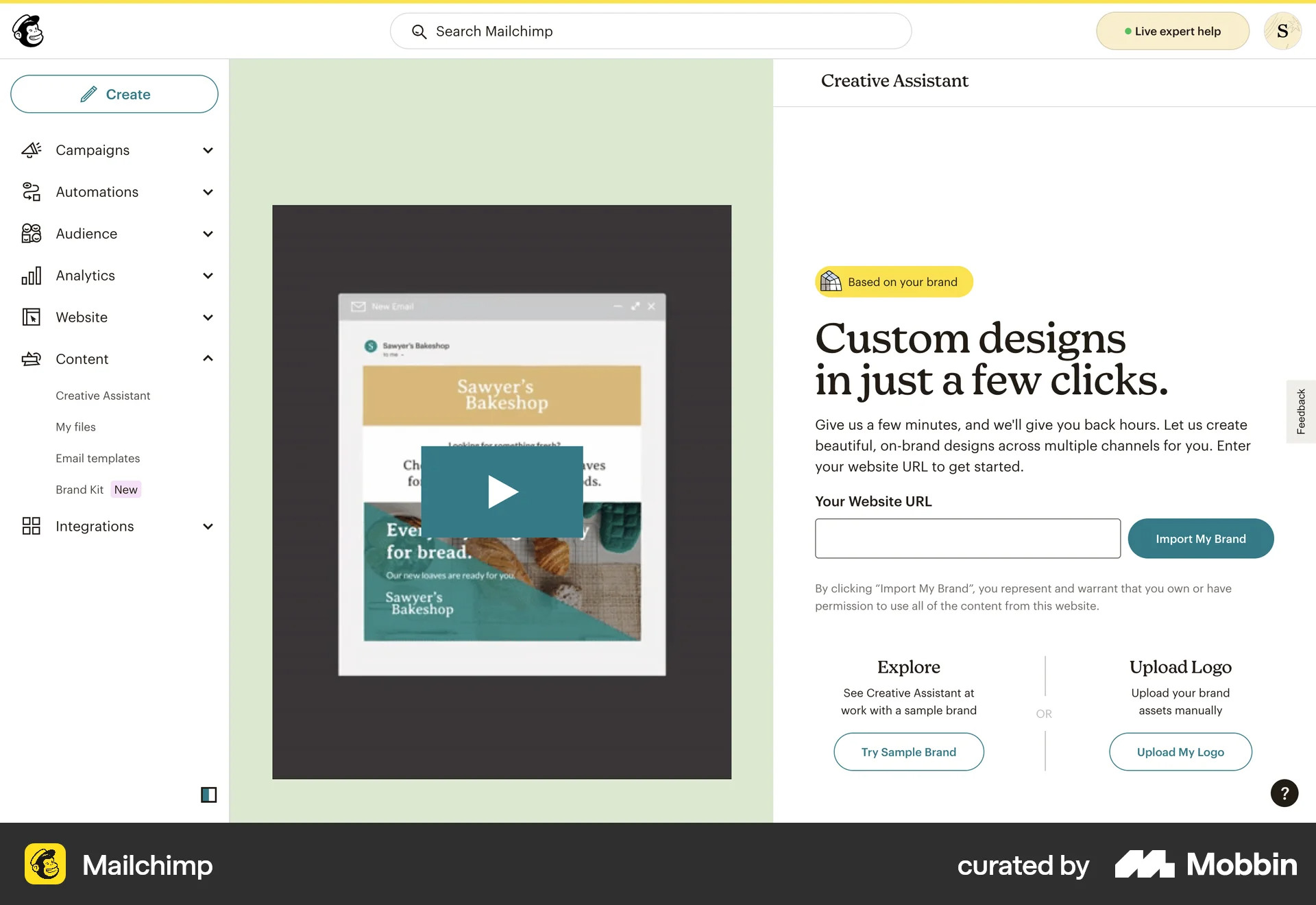Open the account avatar S menu

(x=1282, y=31)
